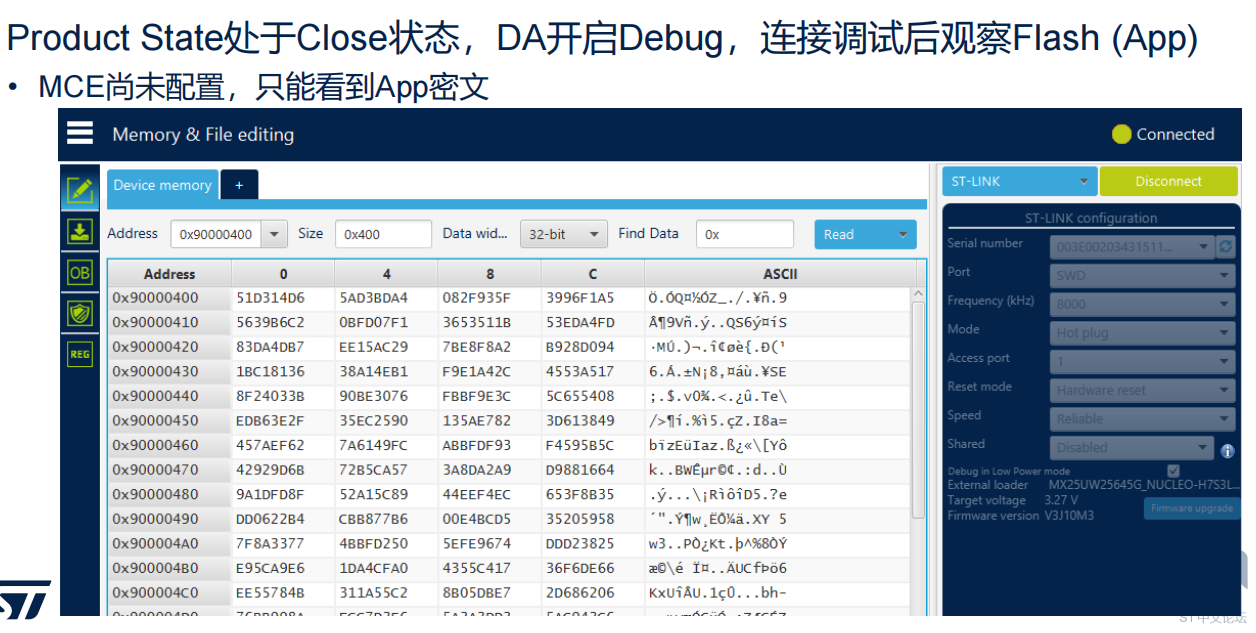This screenshot has width=1256, height=633.
Task: Open the Erasing & Programming download icon
Action: (80, 232)
